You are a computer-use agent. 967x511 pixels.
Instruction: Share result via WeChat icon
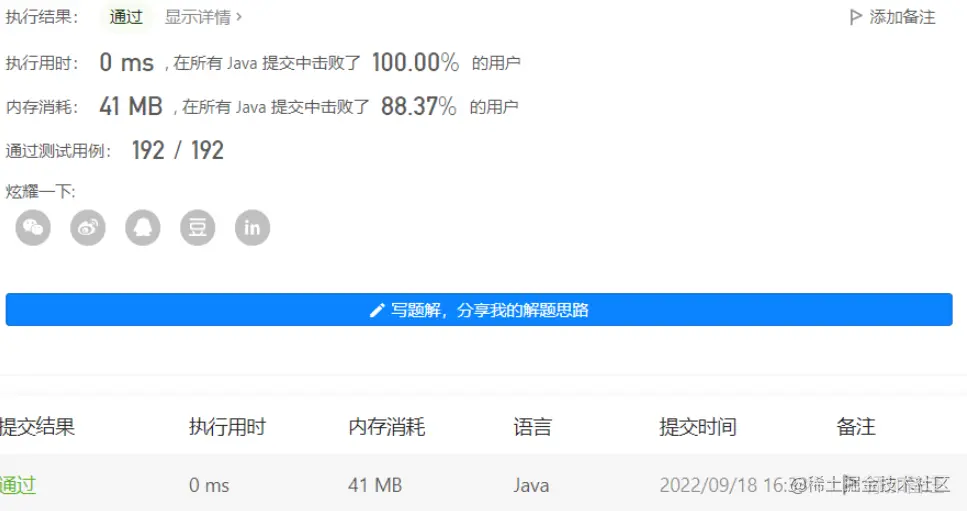[33, 228]
